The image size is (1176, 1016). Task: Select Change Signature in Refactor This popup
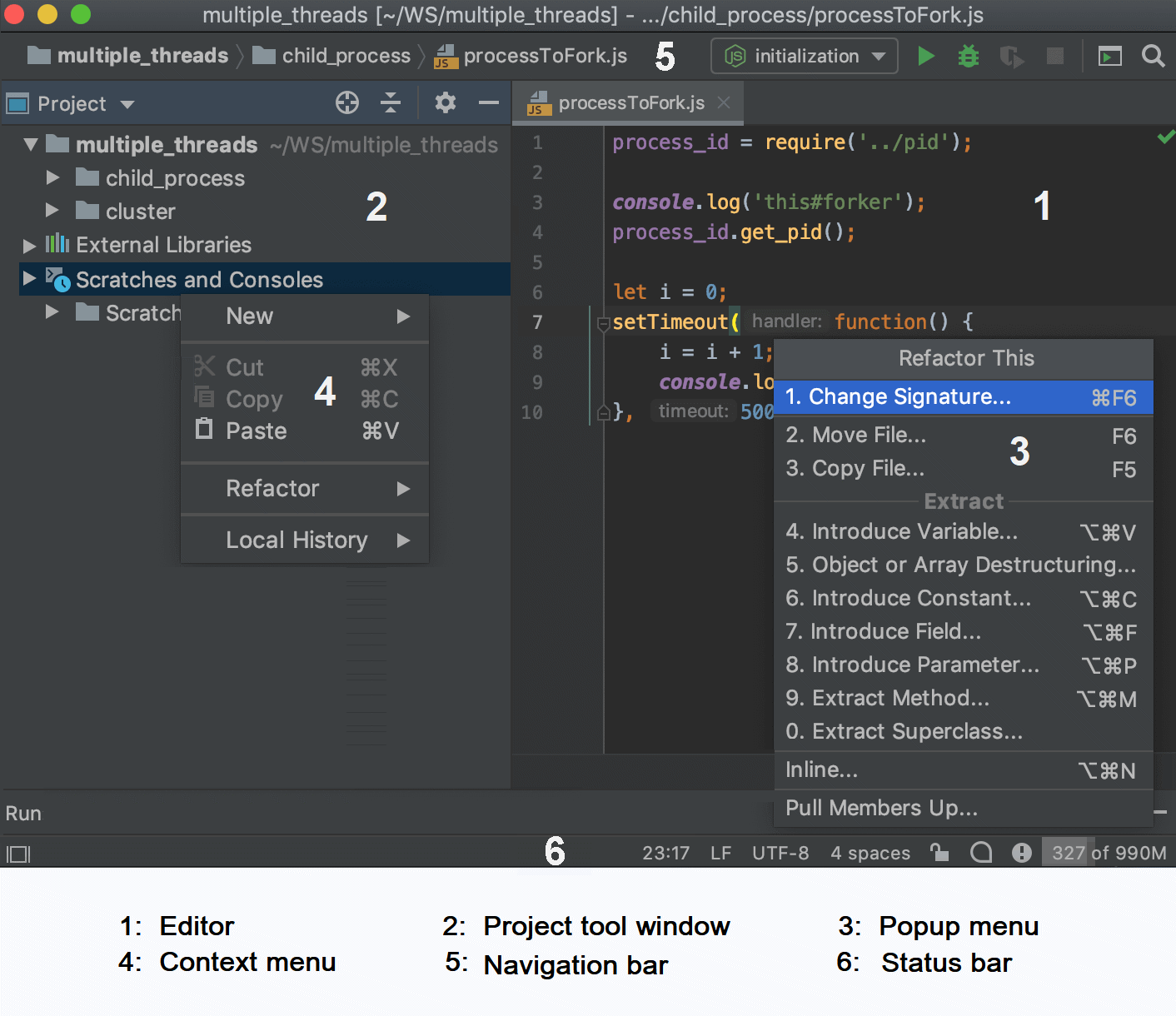click(x=964, y=397)
